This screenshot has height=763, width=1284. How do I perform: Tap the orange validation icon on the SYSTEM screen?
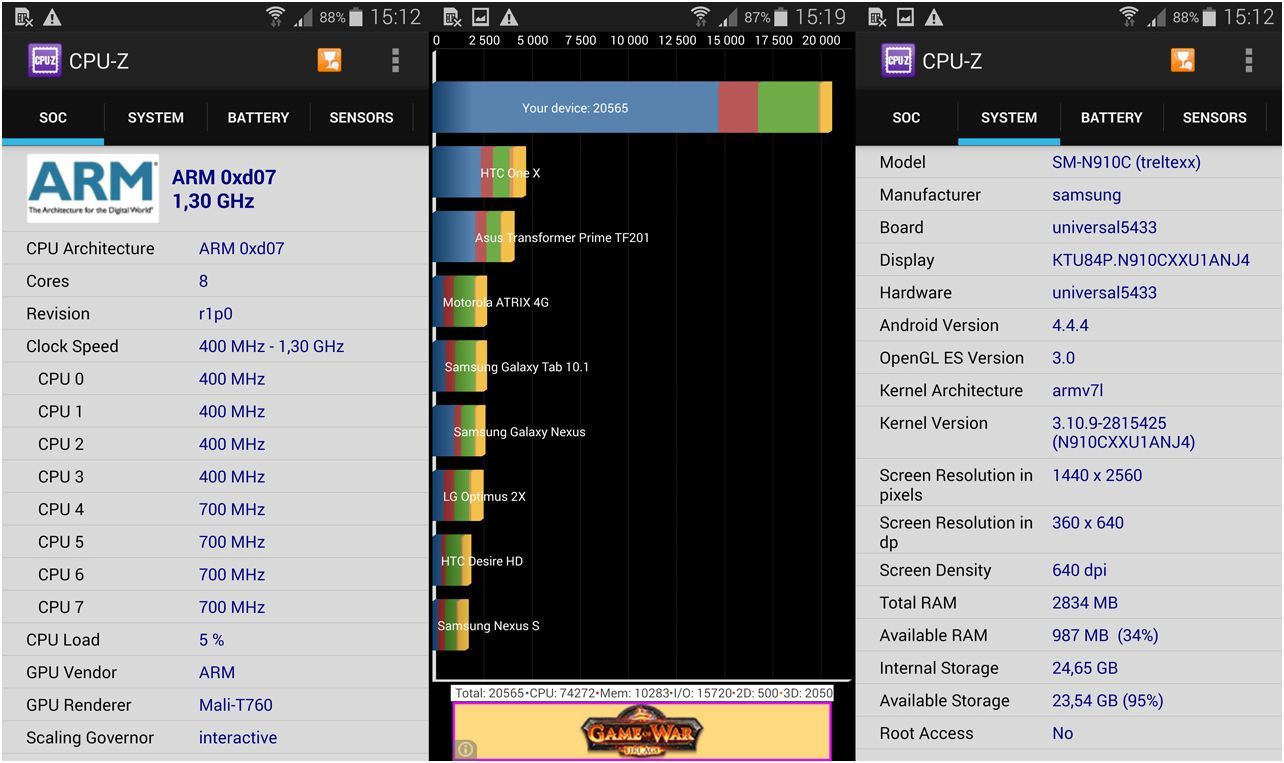[1182, 61]
